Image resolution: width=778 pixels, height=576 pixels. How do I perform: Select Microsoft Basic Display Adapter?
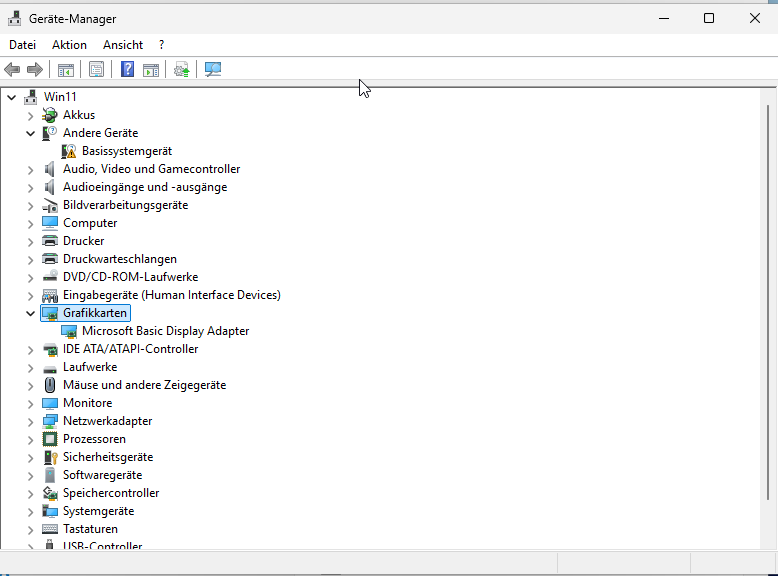point(165,331)
